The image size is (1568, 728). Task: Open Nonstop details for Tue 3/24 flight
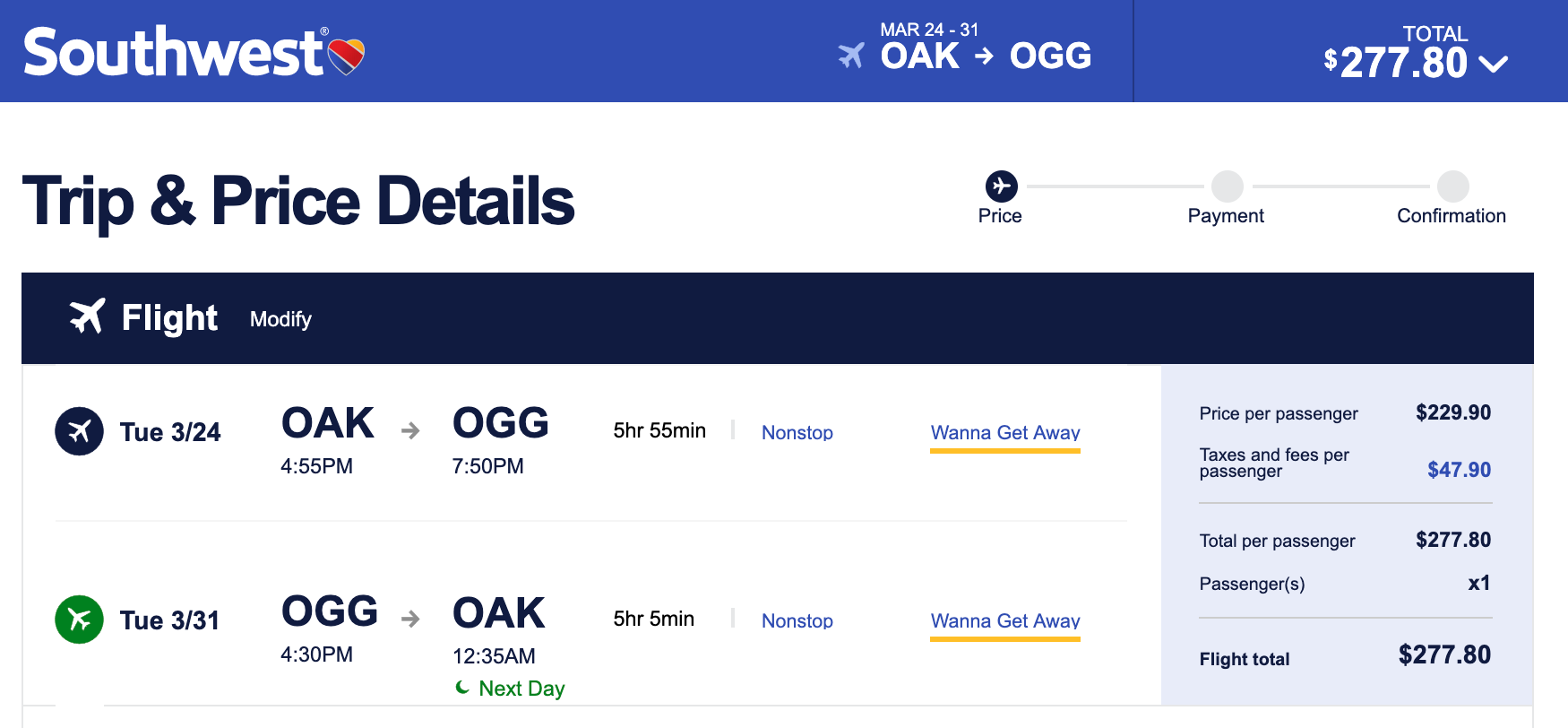797,432
